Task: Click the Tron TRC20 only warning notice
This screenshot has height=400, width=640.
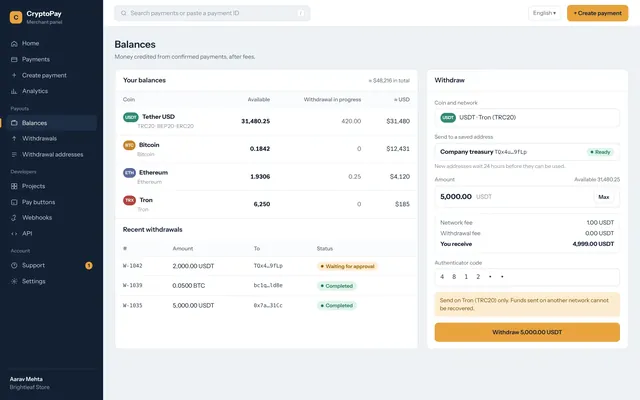Action: 527,304
